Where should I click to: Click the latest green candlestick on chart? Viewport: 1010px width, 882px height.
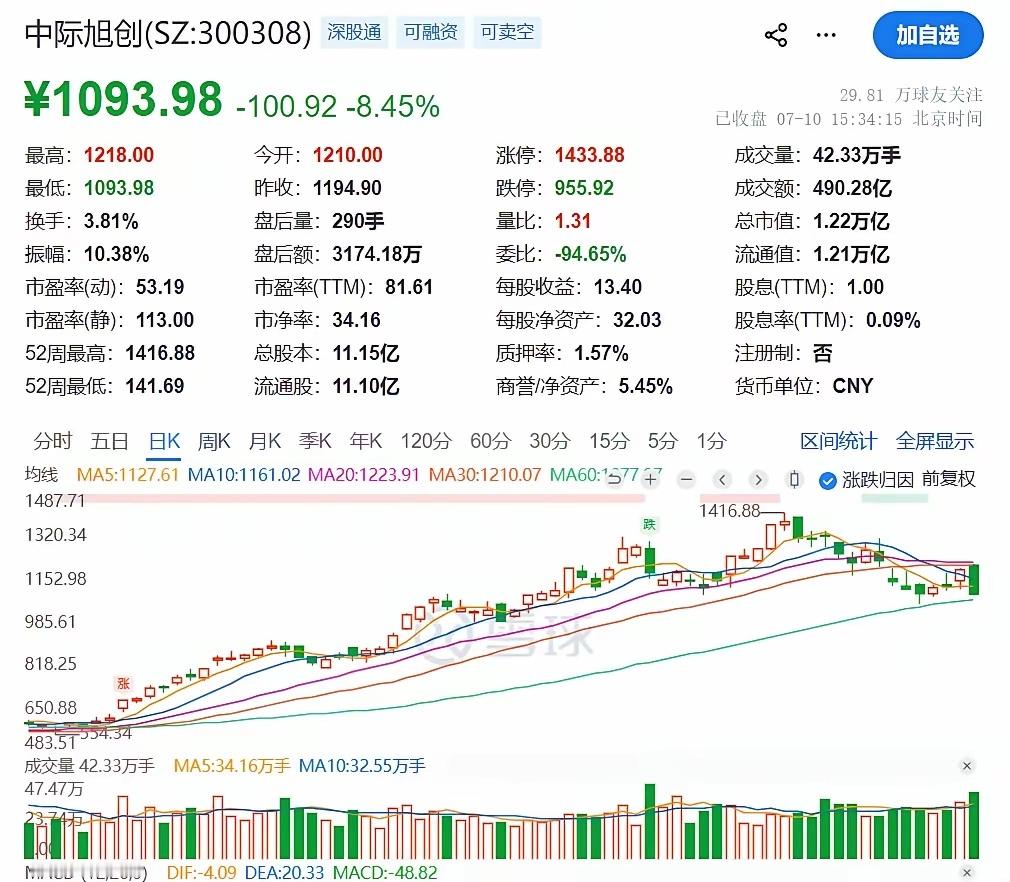click(x=973, y=579)
